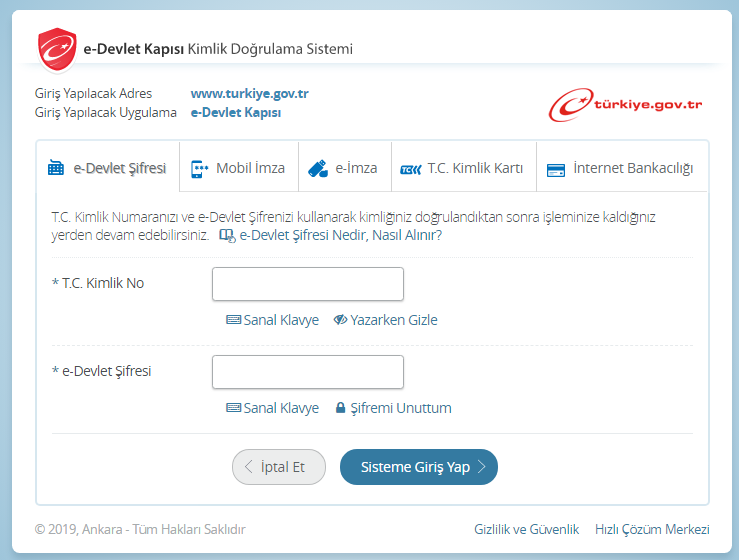Click the keyboard icon under e-Devlet Şifresi field
This screenshot has height=560, width=739.
(233, 409)
